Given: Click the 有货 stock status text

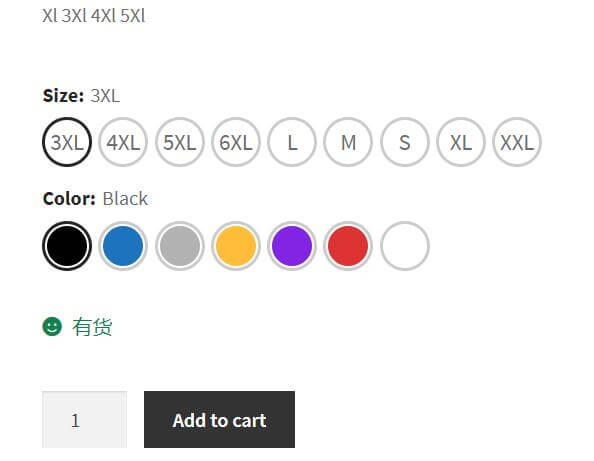Looking at the screenshot, I should tap(92, 327).
